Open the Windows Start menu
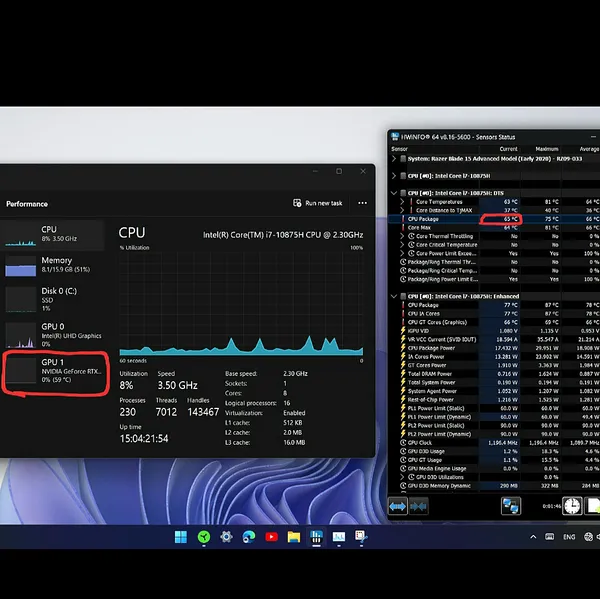This screenshot has width=600, height=599. pyautogui.click(x=181, y=537)
